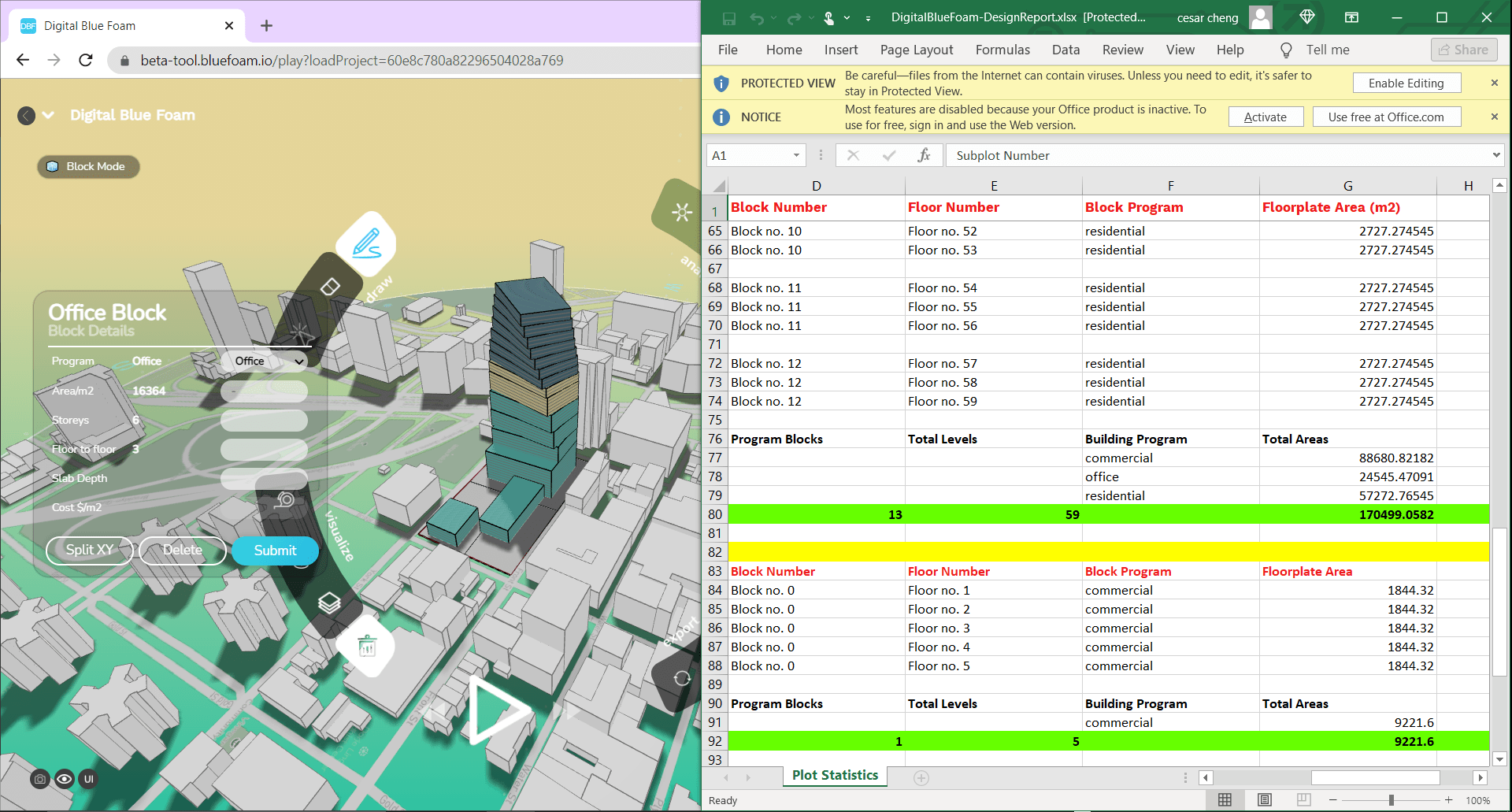Open a new browser tab

266,26
